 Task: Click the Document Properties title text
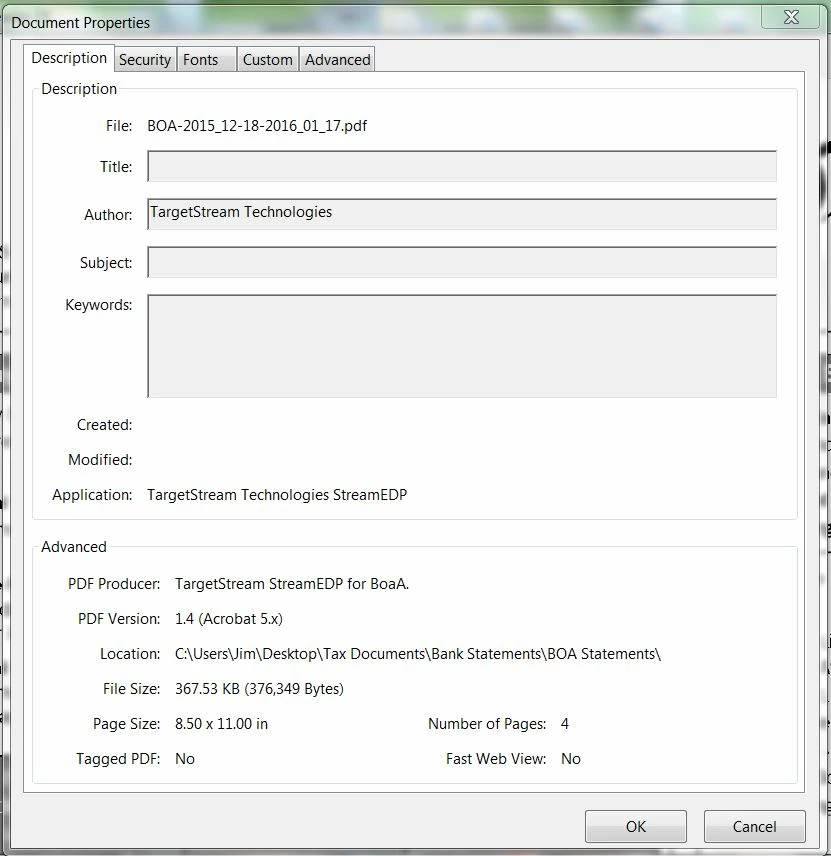pyautogui.click(x=80, y=23)
